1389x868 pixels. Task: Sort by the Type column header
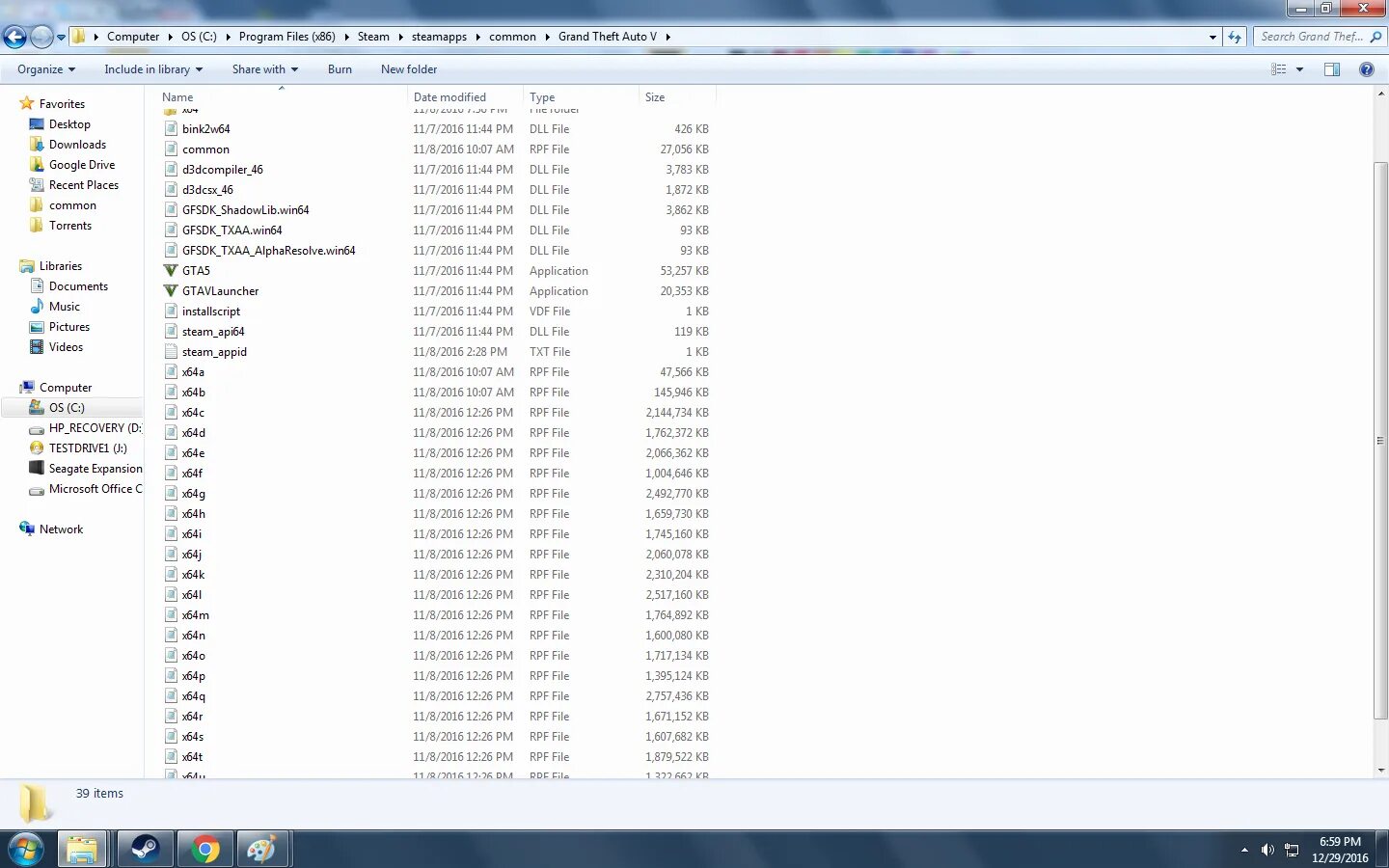[x=583, y=97]
